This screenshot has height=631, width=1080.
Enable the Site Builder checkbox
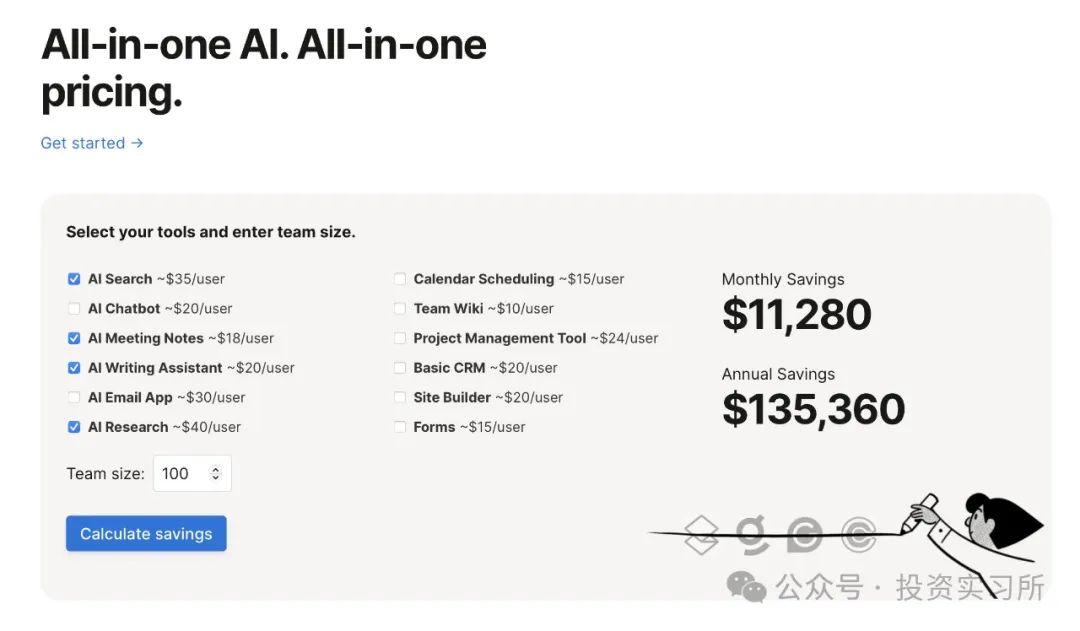(400, 398)
